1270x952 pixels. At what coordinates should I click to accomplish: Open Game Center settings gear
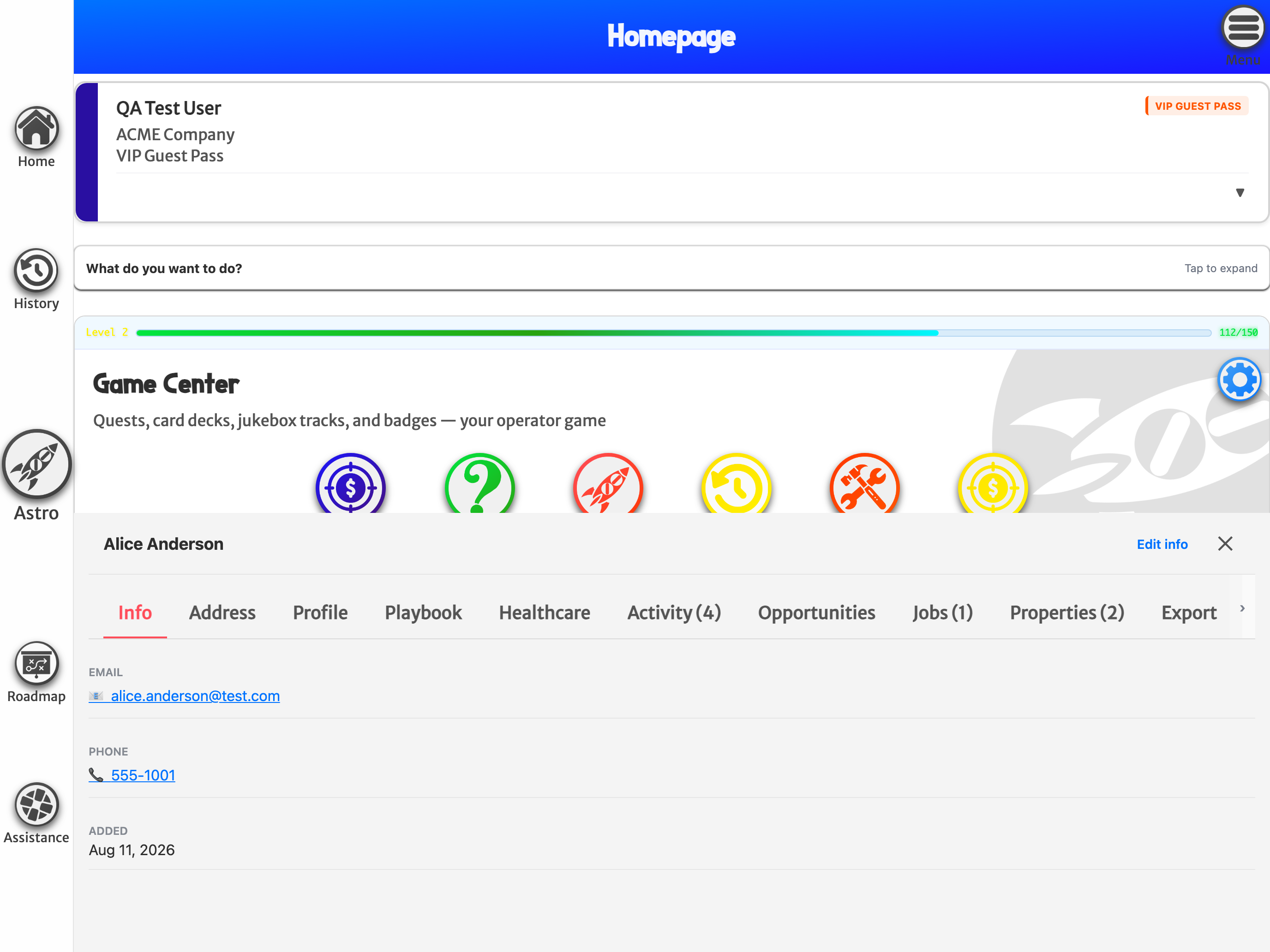[1240, 380]
